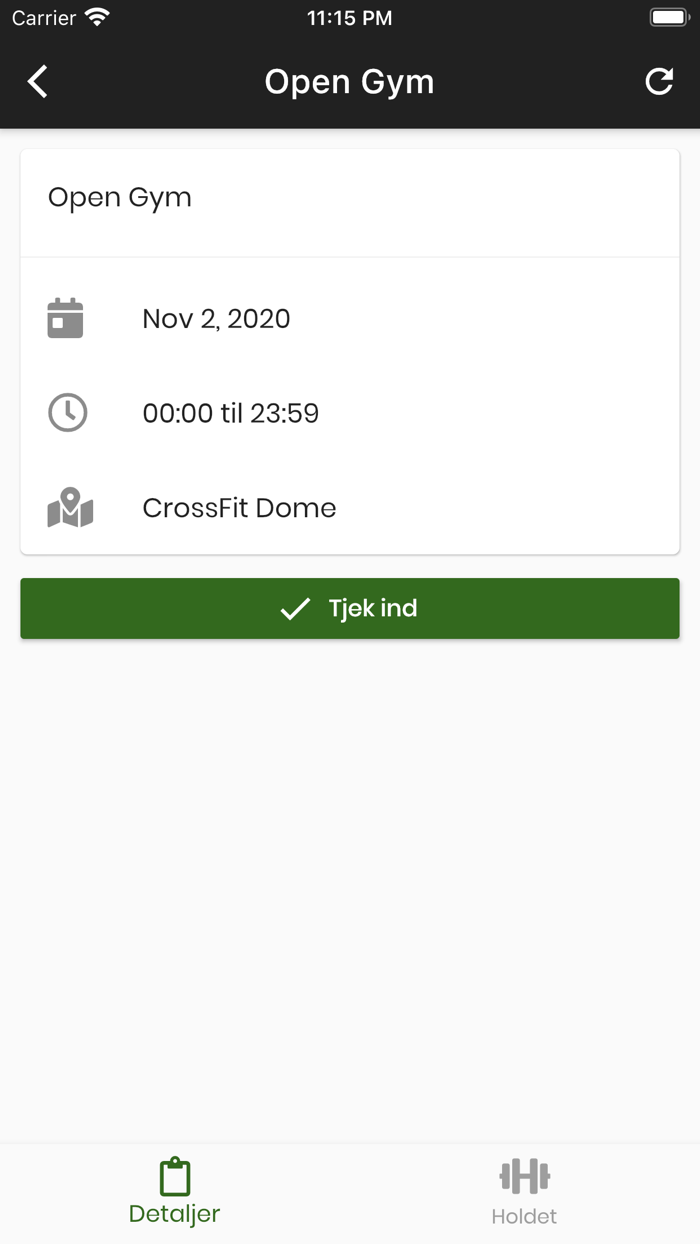Tap the clock icon beside the class times
Image resolution: width=700 pixels, height=1244 pixels.
click(66, 412)
